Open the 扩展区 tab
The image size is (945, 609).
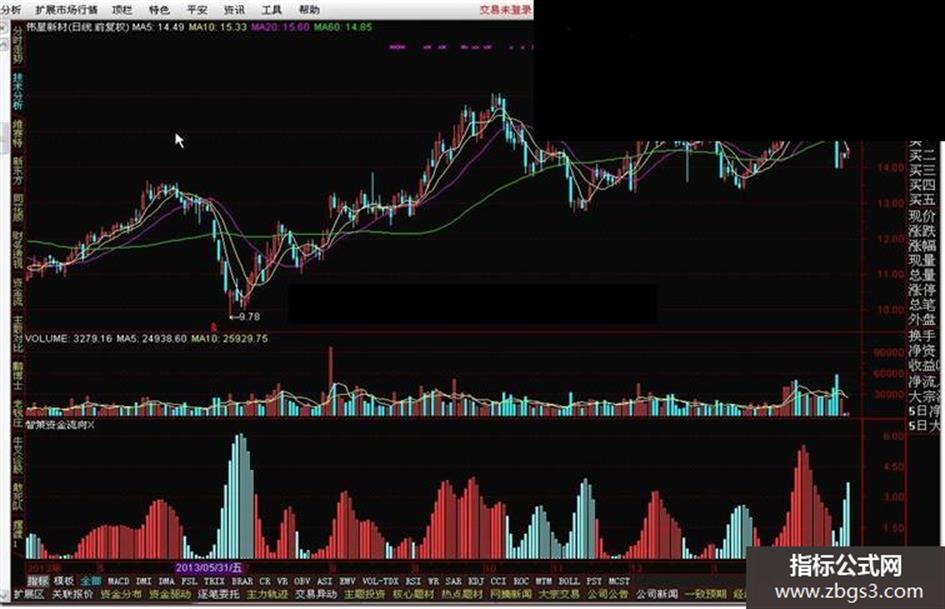click(x=29, y=595)
